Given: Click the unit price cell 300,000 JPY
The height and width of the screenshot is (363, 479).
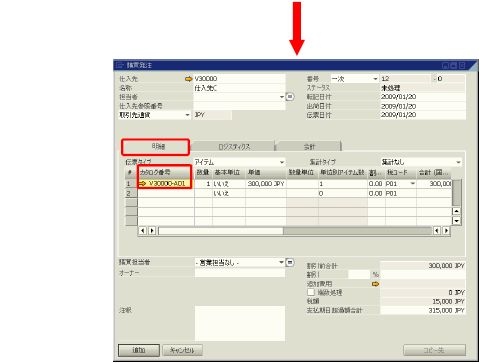Looking at the screenshot, I should (x=266, y=184).
